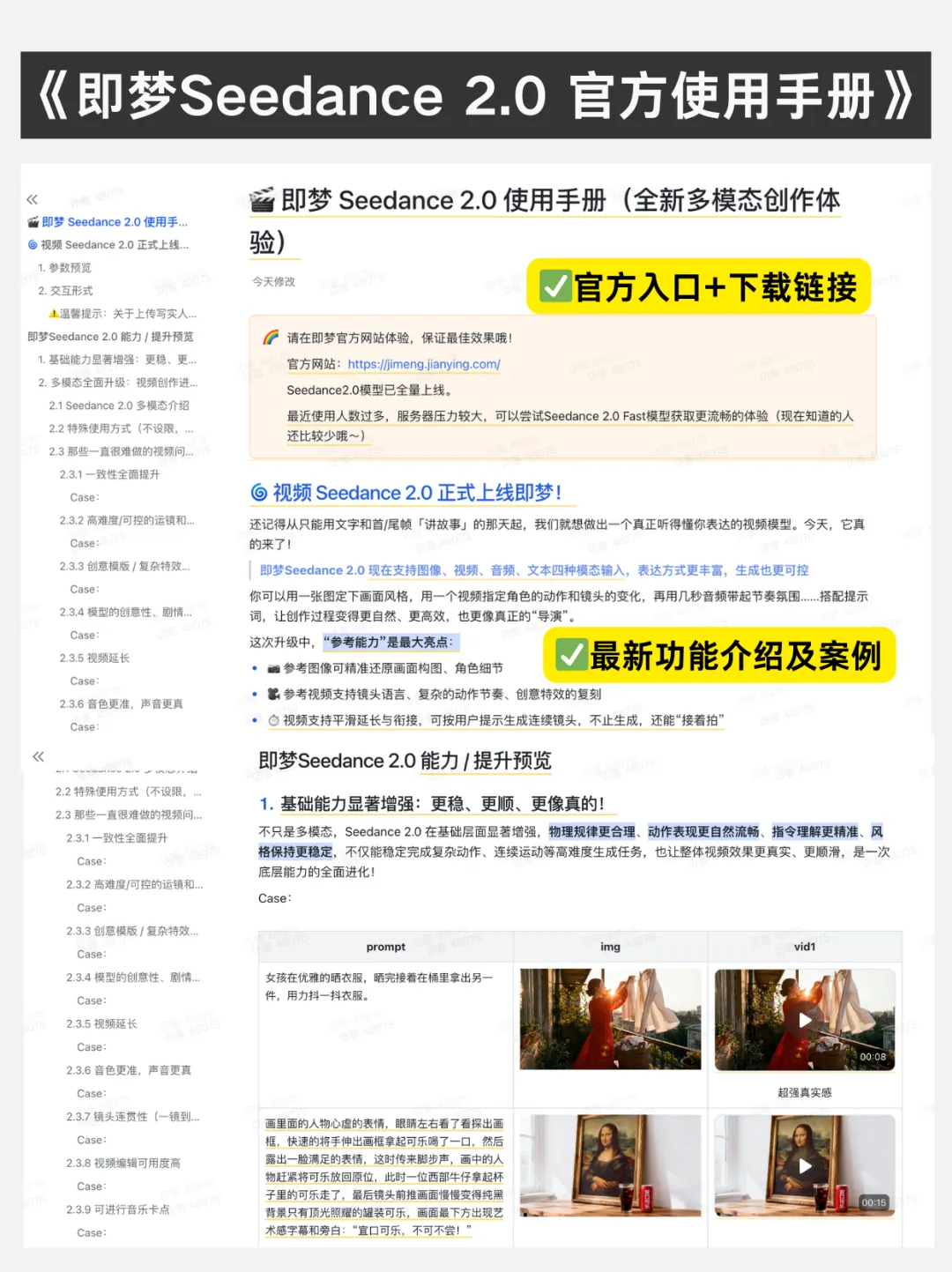
Task: Click the img column header
Action: tap(610, 947)
